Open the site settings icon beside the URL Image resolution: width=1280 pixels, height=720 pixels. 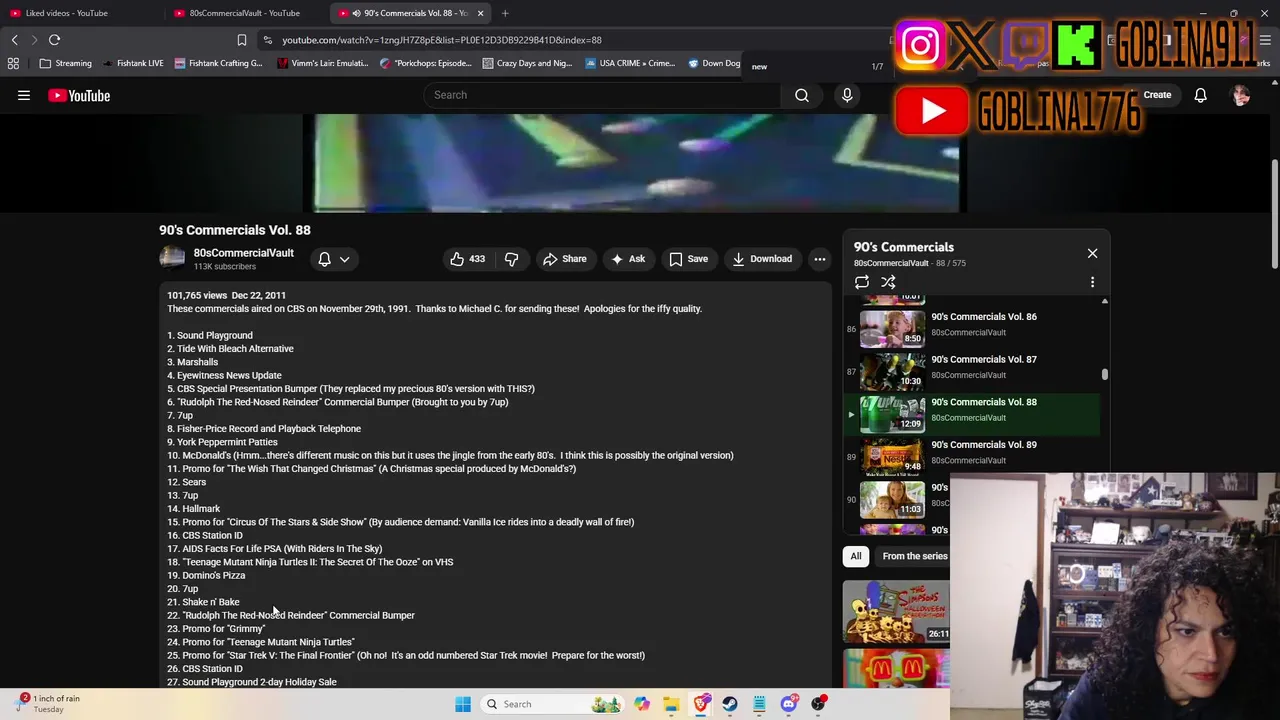click(x=267, y=40)
